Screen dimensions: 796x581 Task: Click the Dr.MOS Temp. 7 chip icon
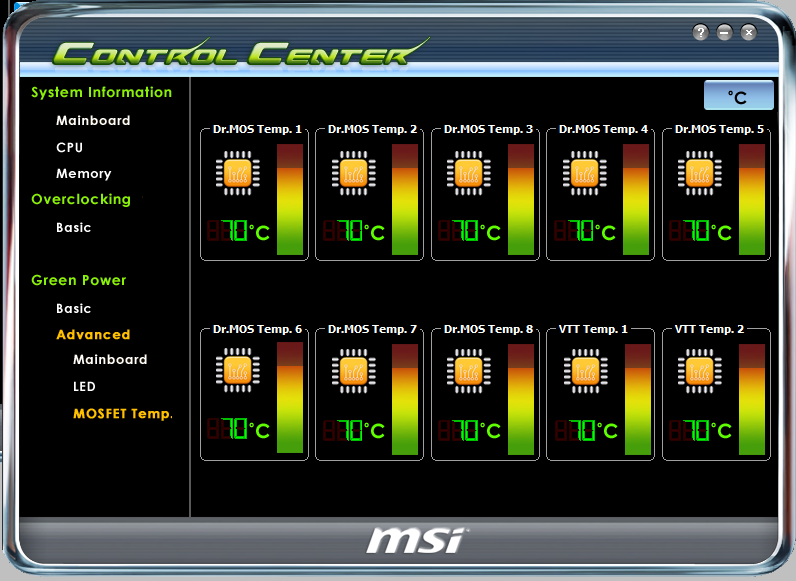(x=353, y=371)
